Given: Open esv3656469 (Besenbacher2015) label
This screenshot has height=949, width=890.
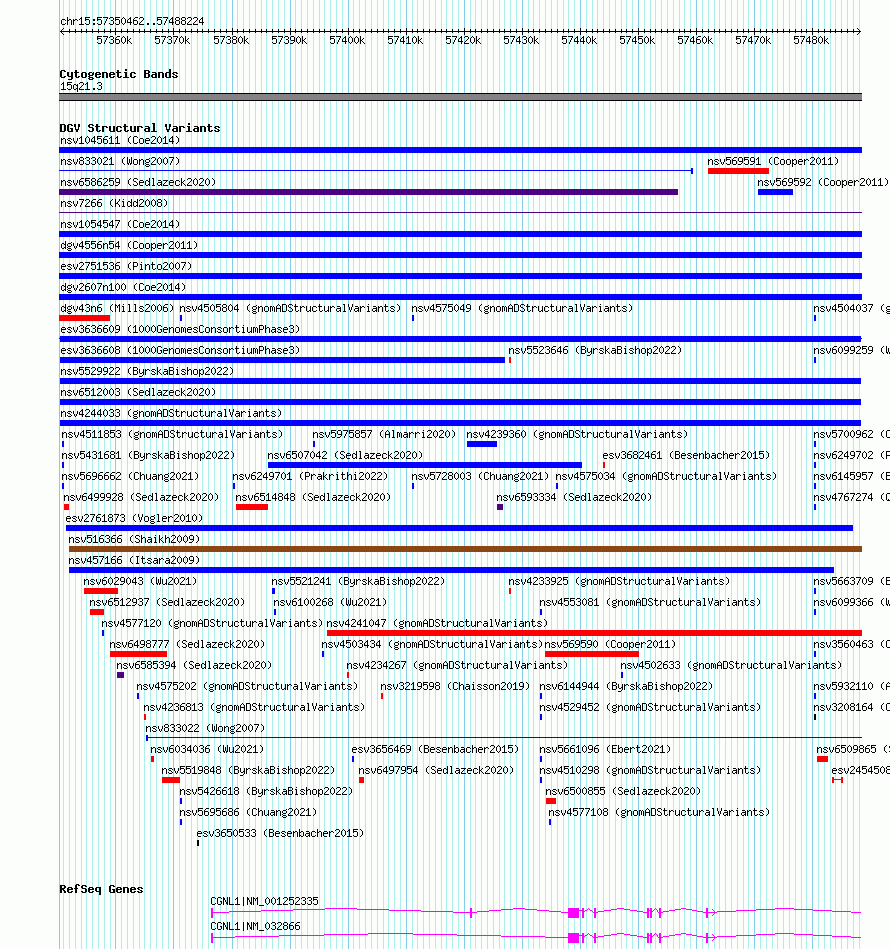Looking at the screenshot, I should tap(435, 749).
